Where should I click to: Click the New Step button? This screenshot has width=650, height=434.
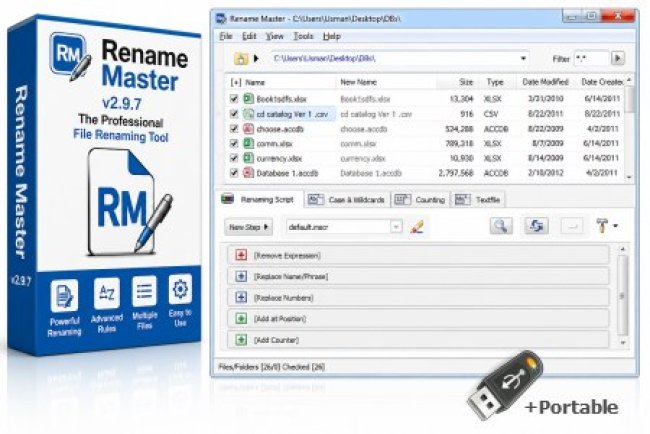(248, 227)
